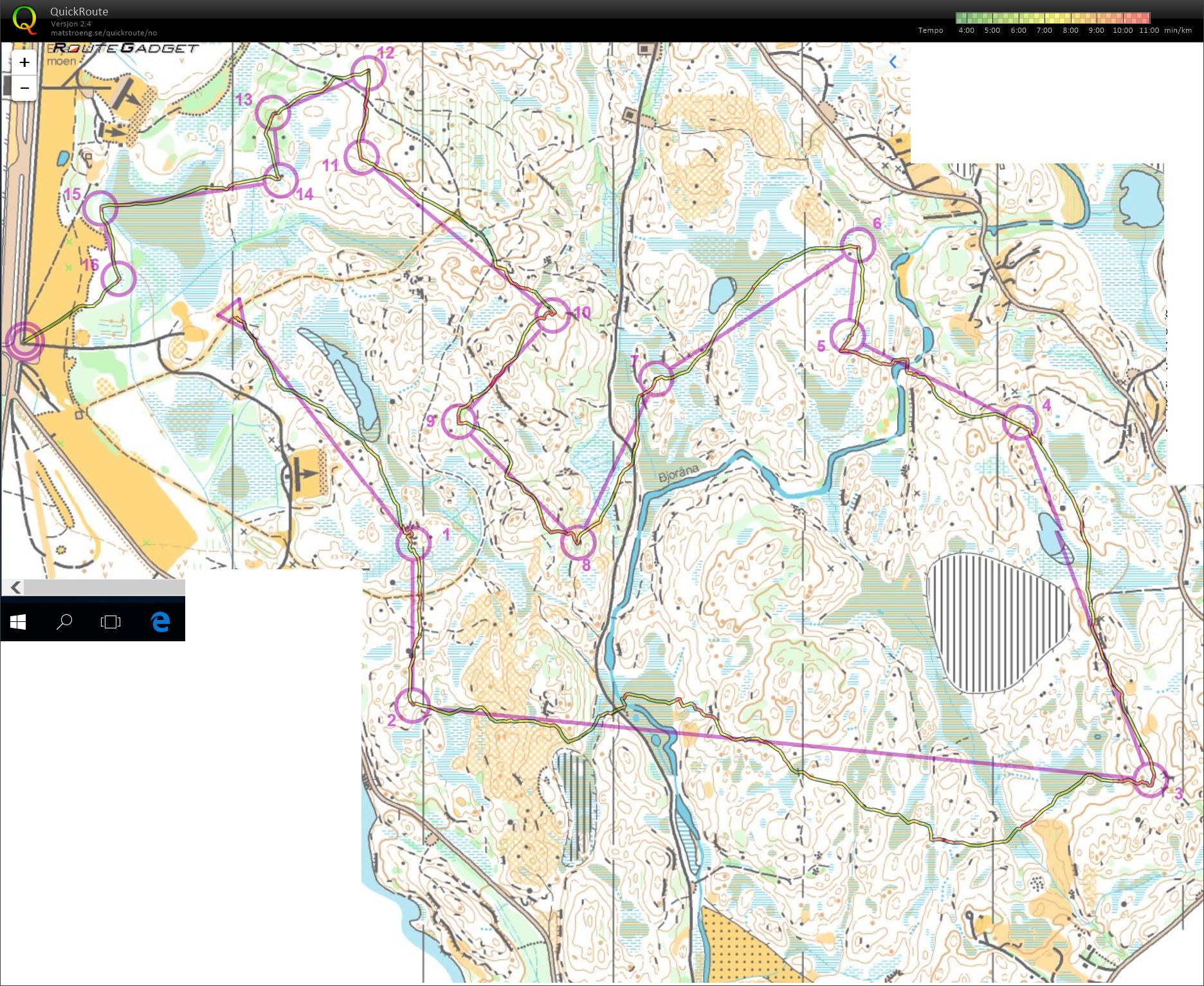Viewport: 1204px width, 986px height.
Task: Click control circle 3
Action: coord(1150,780)
